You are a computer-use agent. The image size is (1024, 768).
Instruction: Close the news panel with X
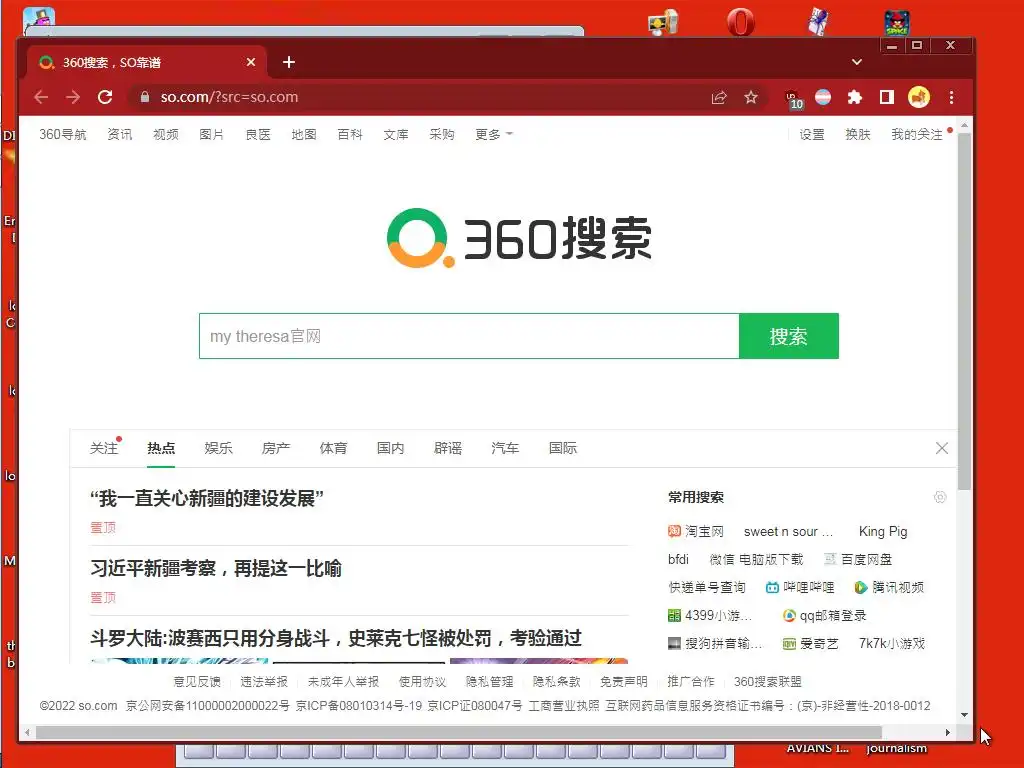coord(942,448)
